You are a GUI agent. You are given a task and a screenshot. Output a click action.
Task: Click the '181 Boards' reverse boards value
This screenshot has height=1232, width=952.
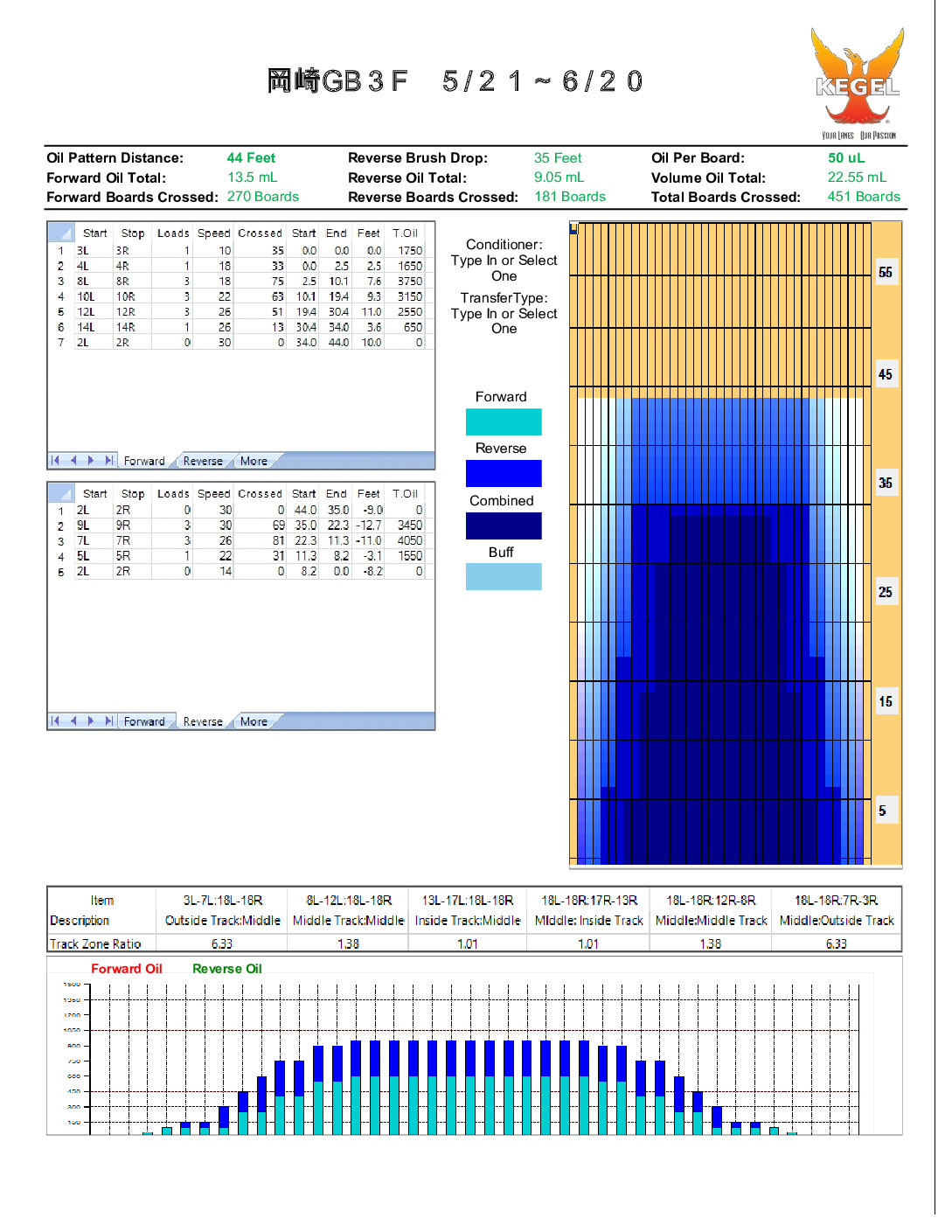point(570,197)
